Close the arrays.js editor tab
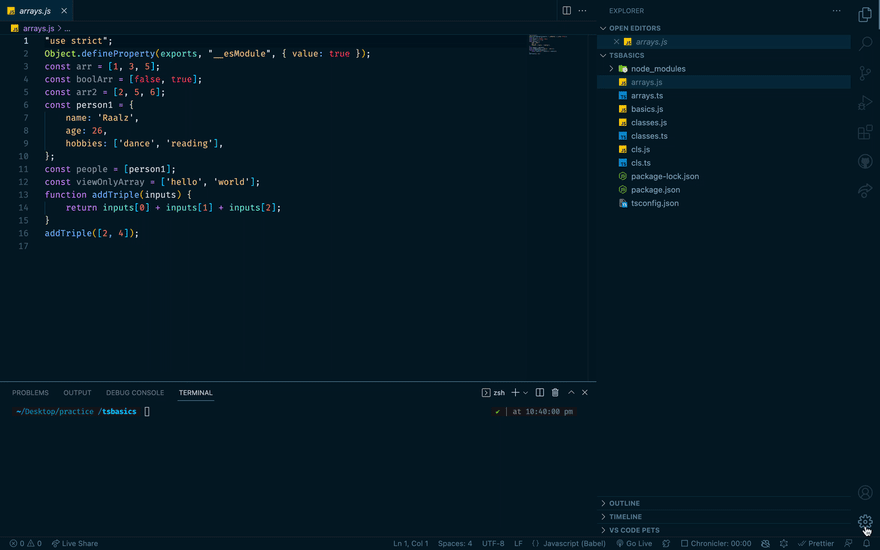 64,11
